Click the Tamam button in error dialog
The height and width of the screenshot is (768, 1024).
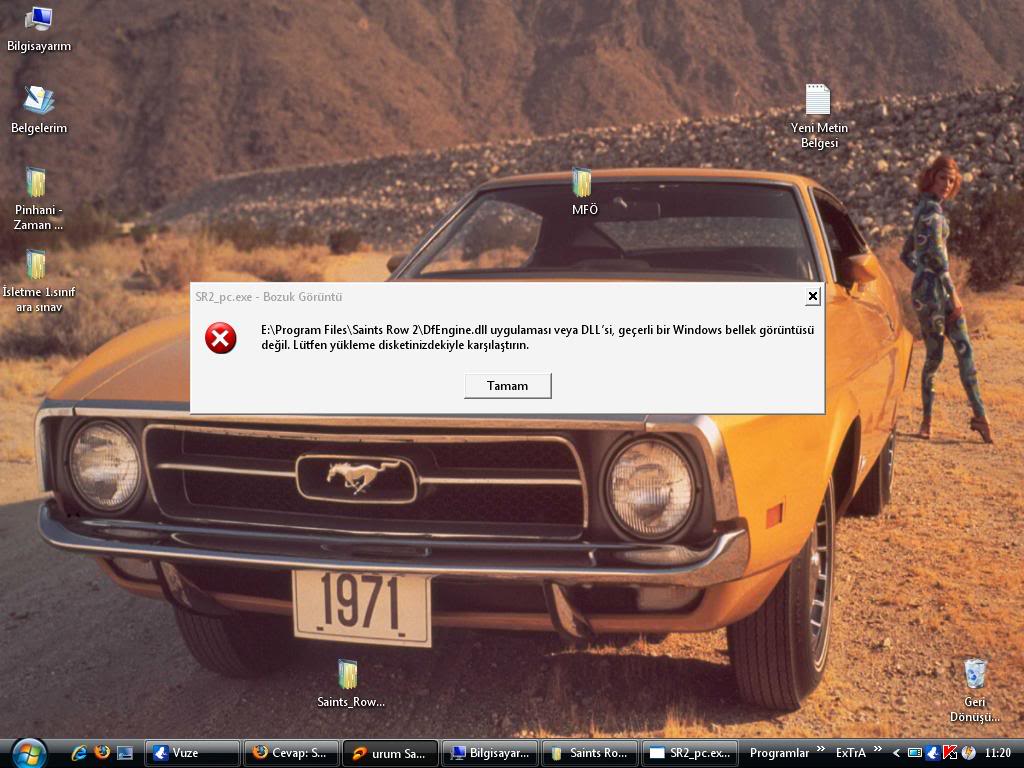507,386
